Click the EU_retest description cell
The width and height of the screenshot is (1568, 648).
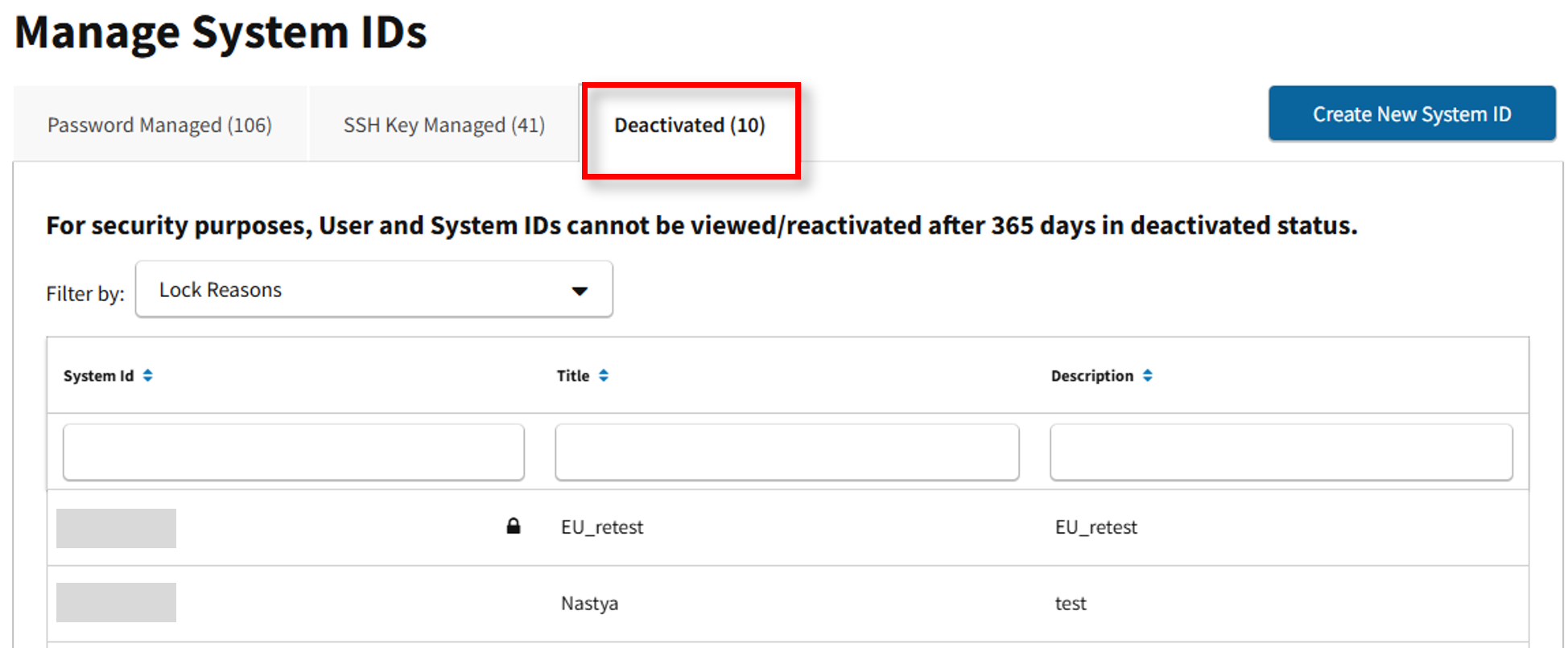(1096, 527)
